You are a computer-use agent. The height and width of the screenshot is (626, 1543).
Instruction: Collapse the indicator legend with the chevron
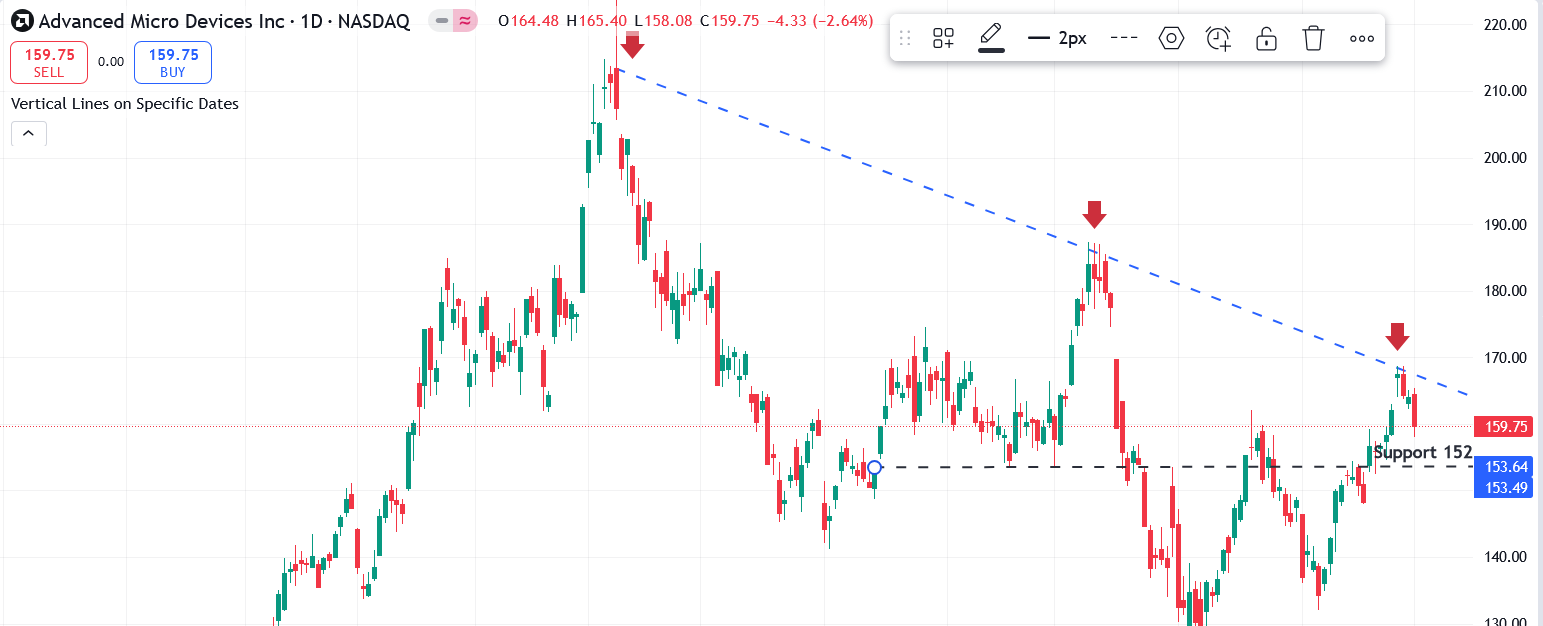(x=28, y=133)
